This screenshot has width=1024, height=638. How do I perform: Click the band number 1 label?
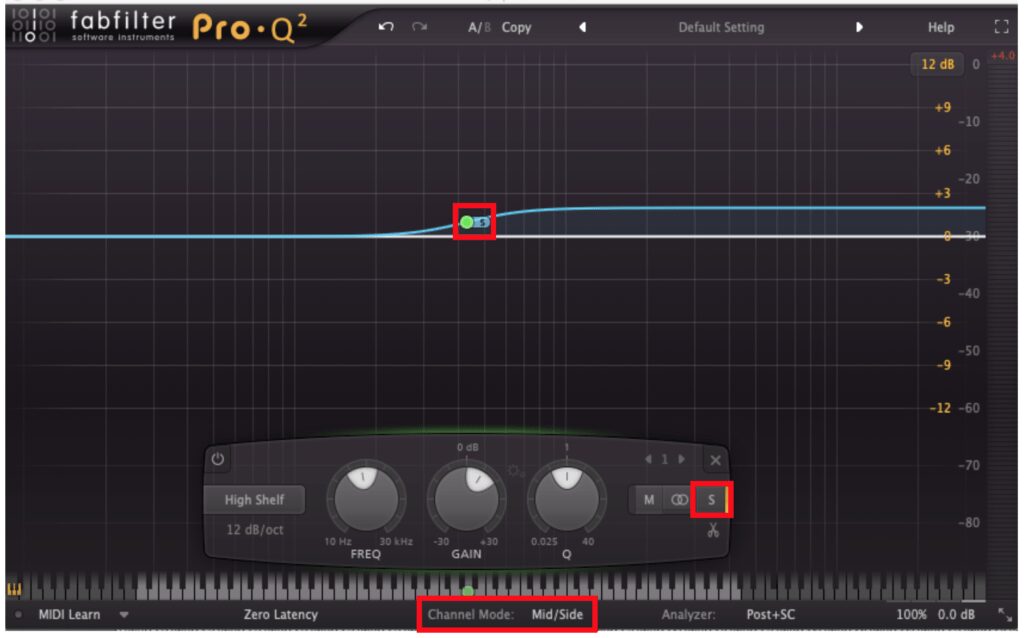(x=664, y=459)
